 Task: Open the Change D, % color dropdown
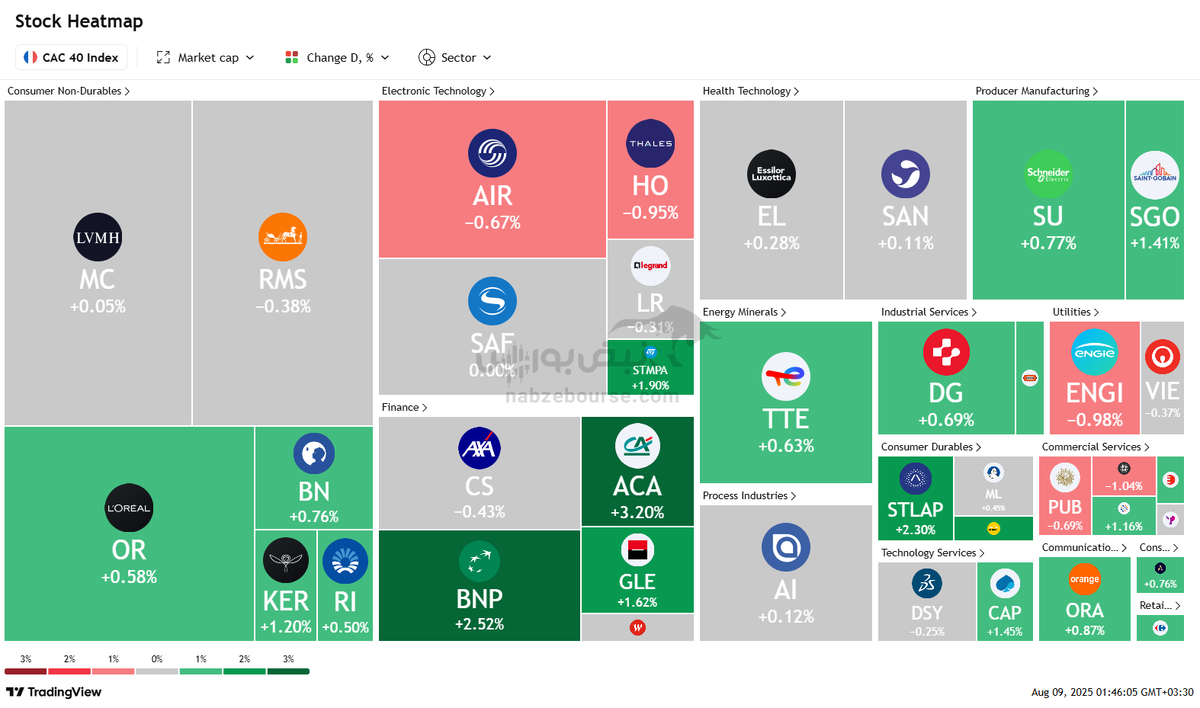coord(337,57)
